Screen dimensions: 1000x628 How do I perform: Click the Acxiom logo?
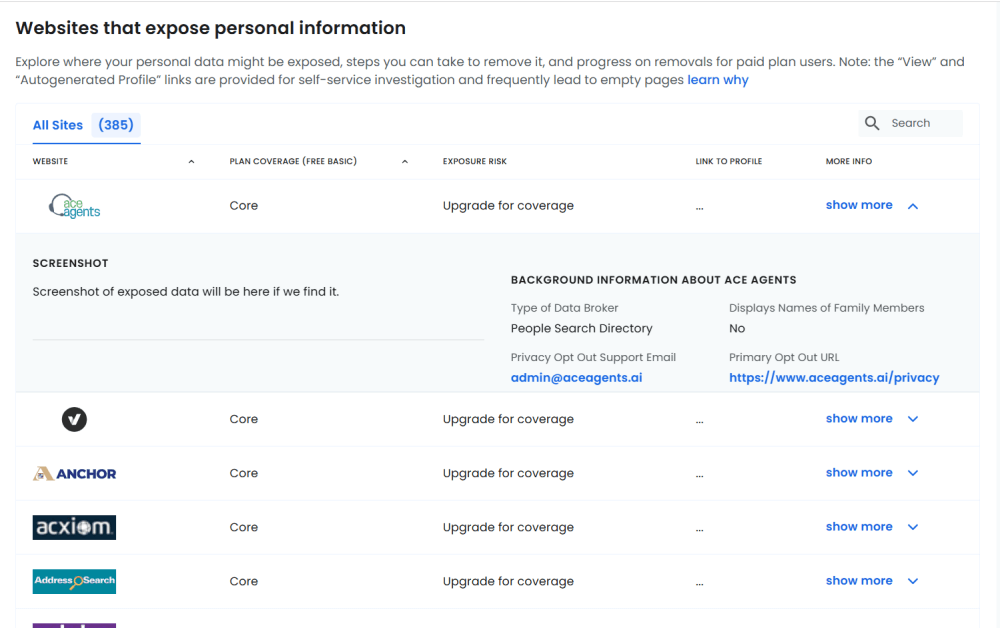(74, 528)
